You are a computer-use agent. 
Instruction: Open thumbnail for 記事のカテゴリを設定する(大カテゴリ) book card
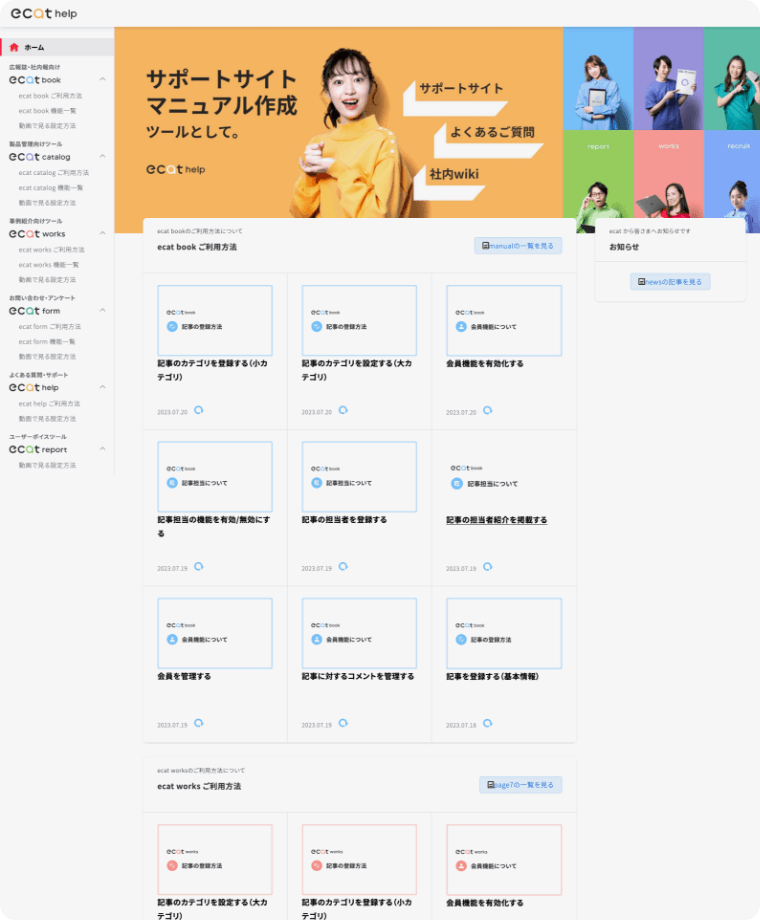(x=359, y=320)
